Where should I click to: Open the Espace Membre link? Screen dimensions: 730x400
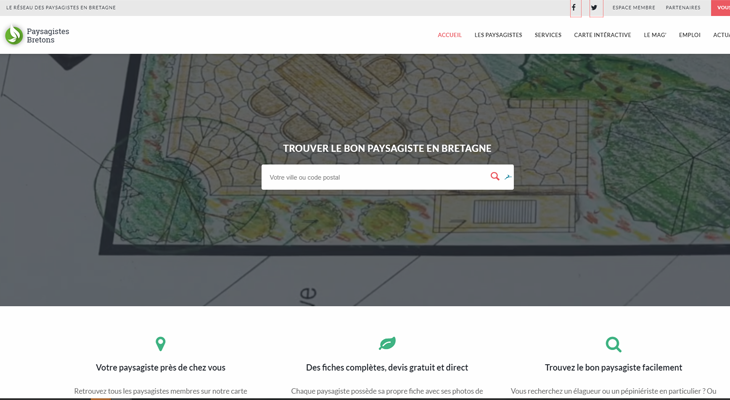click(x=634, y=7)
